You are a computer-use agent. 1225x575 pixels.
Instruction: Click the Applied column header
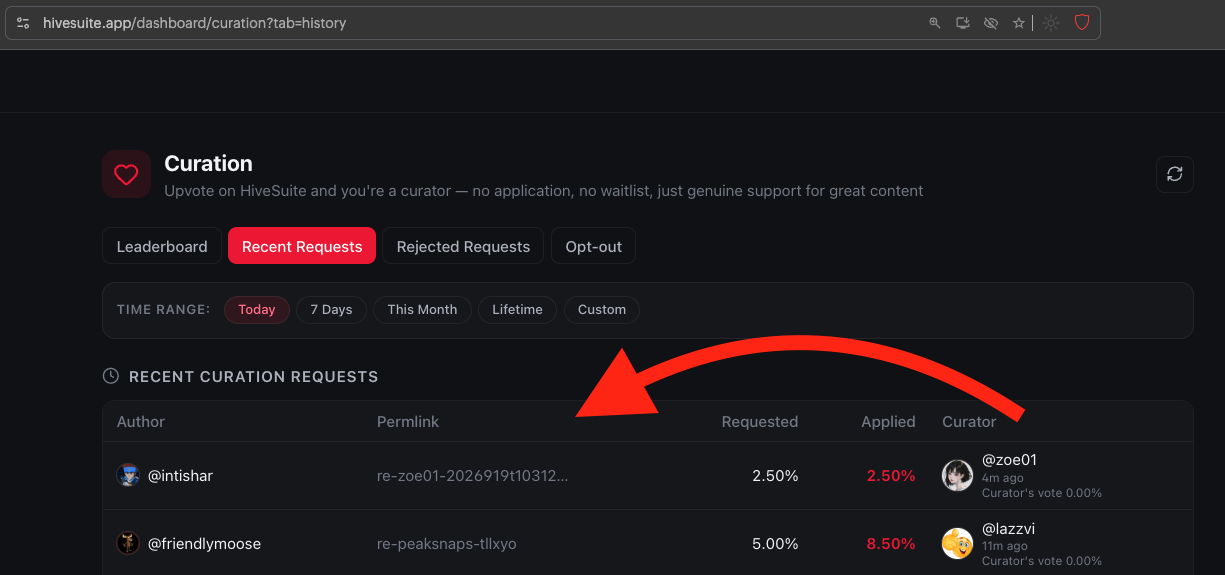point(888,422)
